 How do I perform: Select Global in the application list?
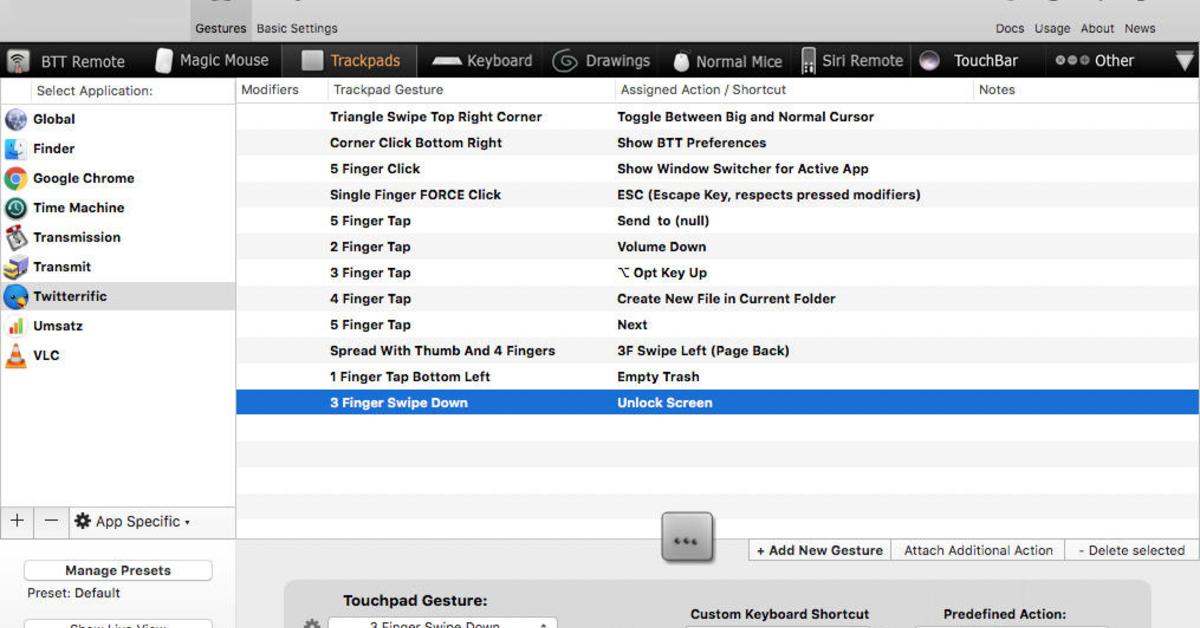(118, 119)
